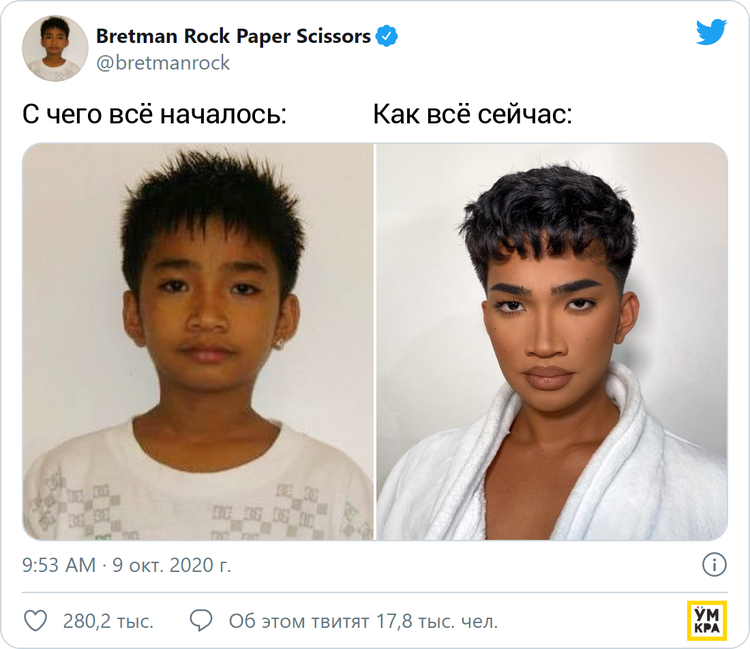The height and width of the screenshot is (649, 750).
Task: Click the 9 окт. 2020 г. date
Action: (x=172, y=565)
